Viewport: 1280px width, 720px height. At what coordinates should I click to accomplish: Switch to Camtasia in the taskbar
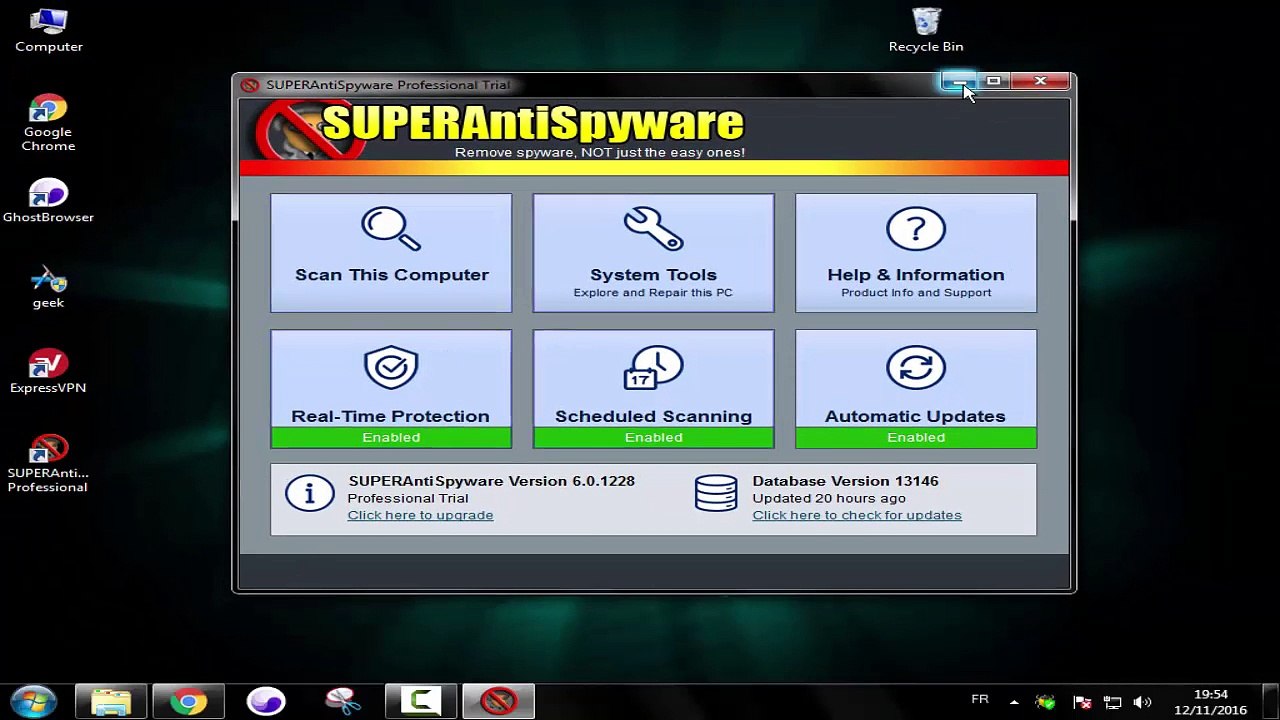coord(421,701)
